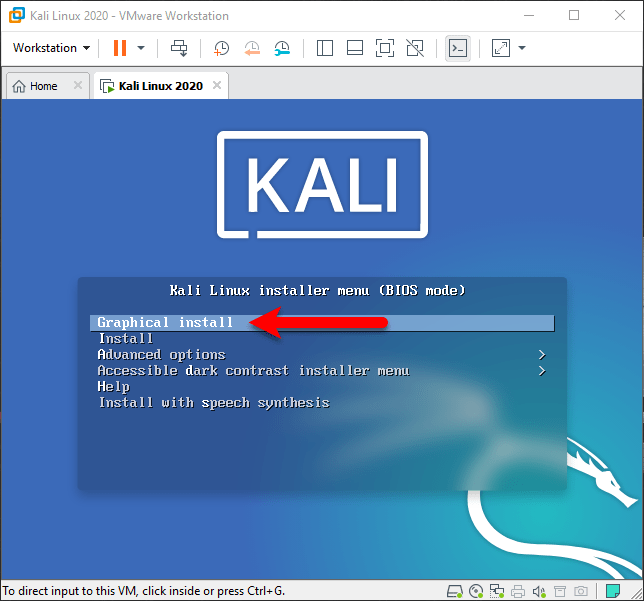Send Ctrl+Alt+Del to the VM
Viewport: 644px width, 601px height.
coord(179,48)
